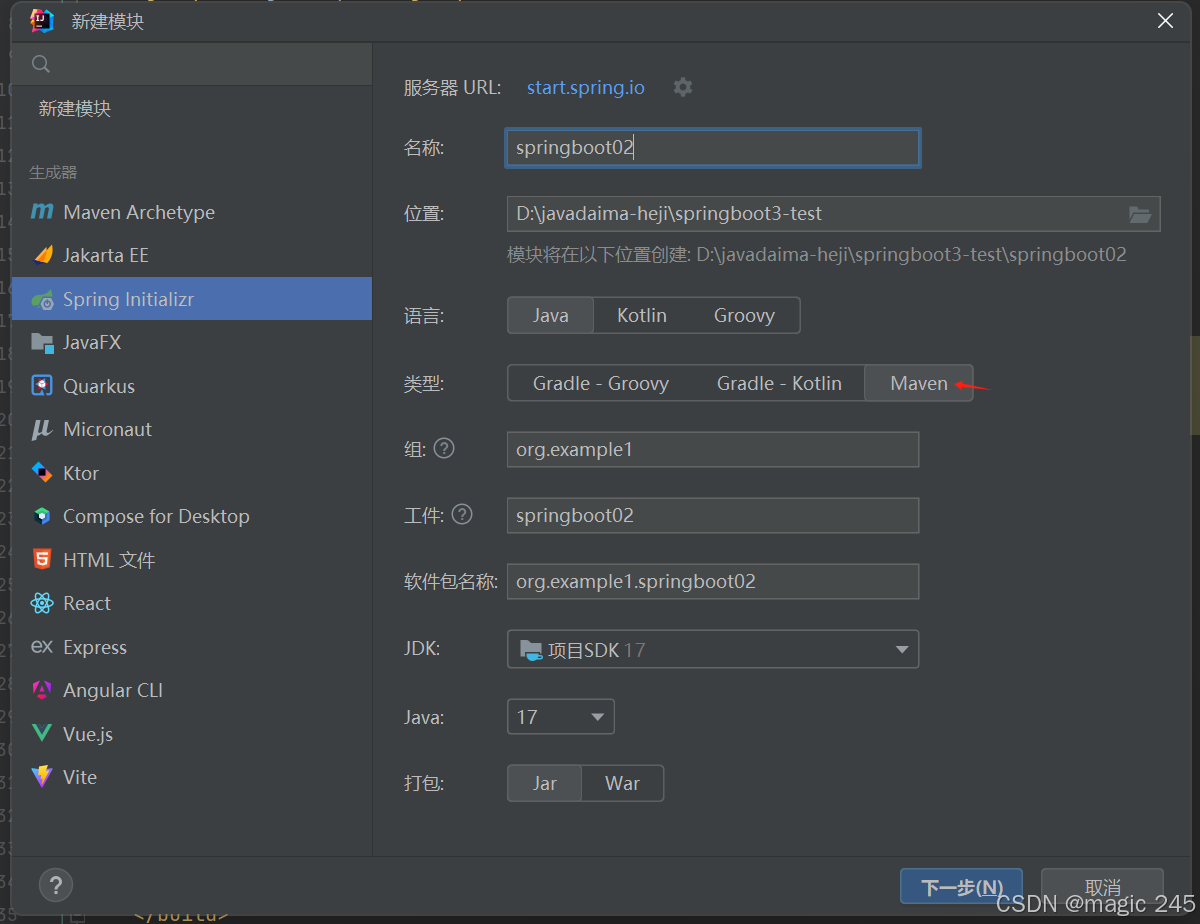The height and width of the screenshot is (924, 1200).
Task: Select Ktor generator
Action: (192, 473)
